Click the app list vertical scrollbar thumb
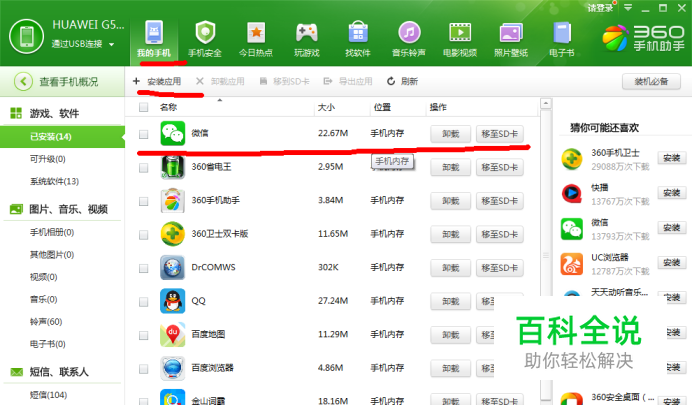 [546, 255]
